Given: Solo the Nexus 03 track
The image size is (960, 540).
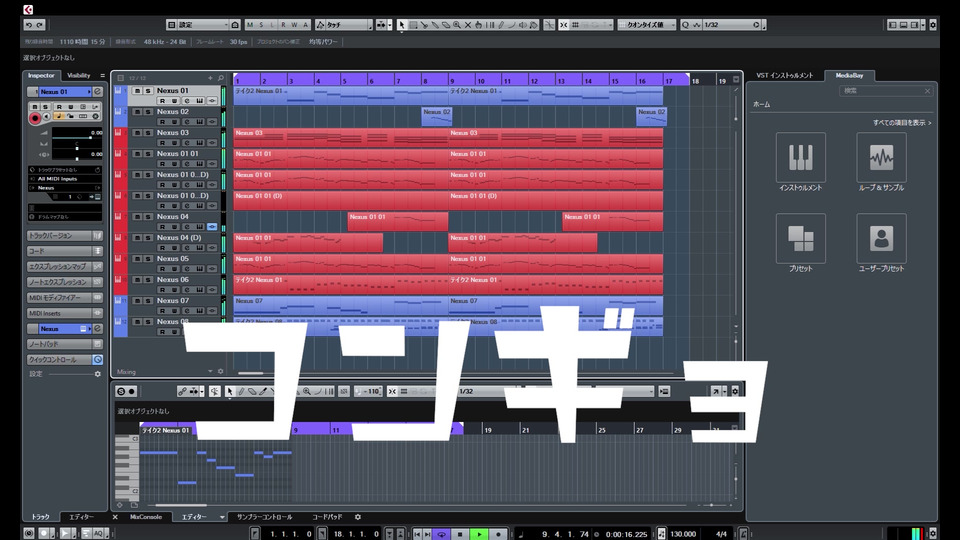Looking at the screenshot, I should coord(148,132).
